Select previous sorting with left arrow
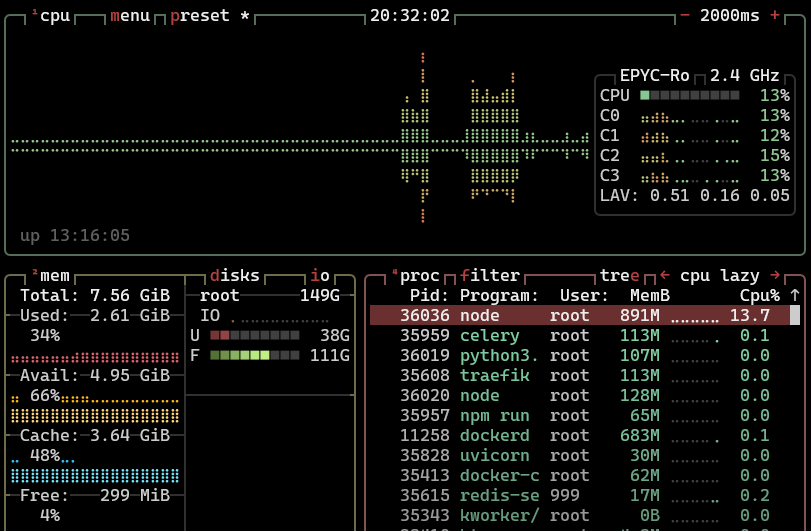Viewport: 811px width, 531px height. tap(665, 275)
